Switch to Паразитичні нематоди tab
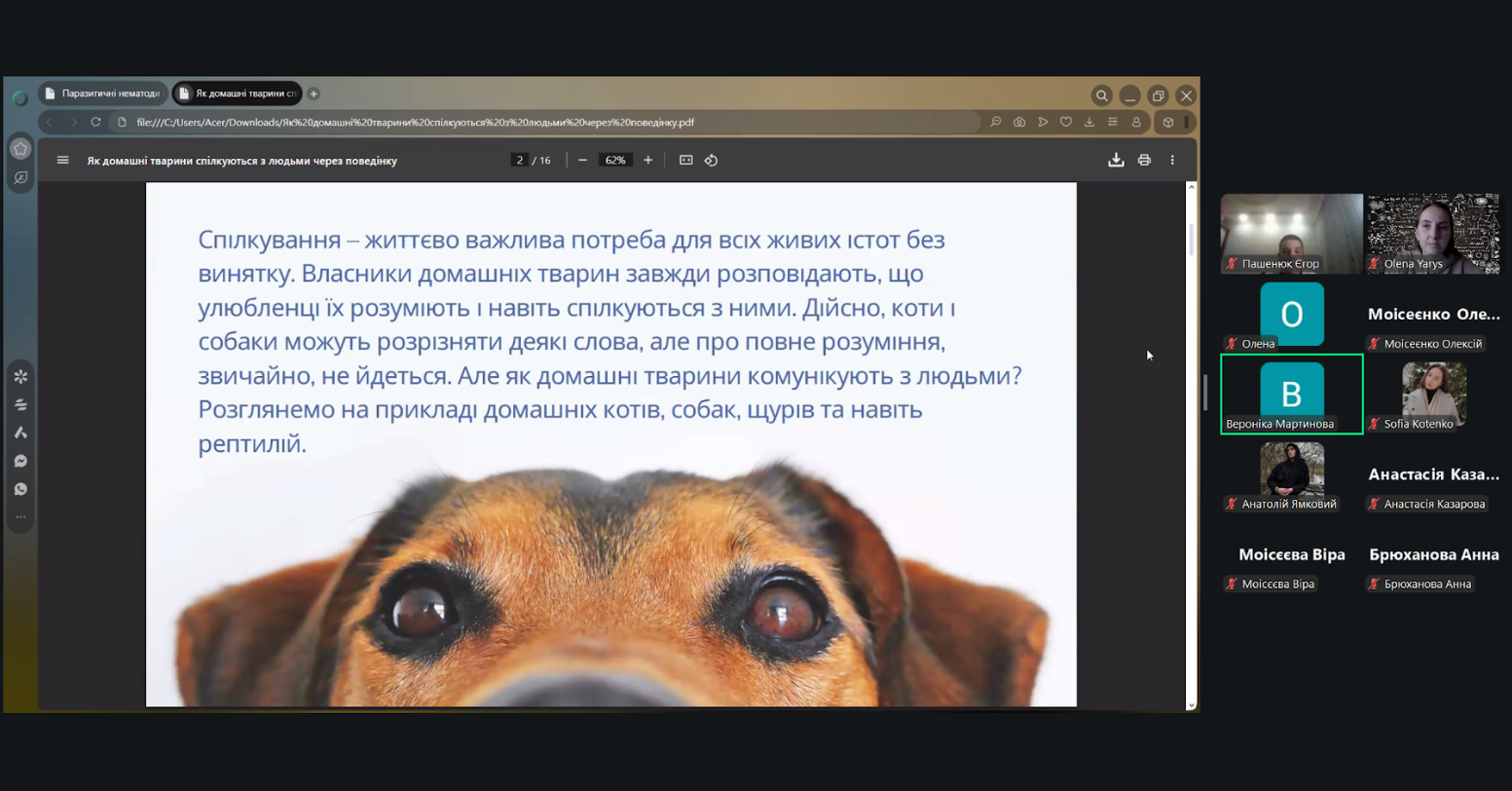This screenshot has width=1512, height=791. [x=103, y=94]
